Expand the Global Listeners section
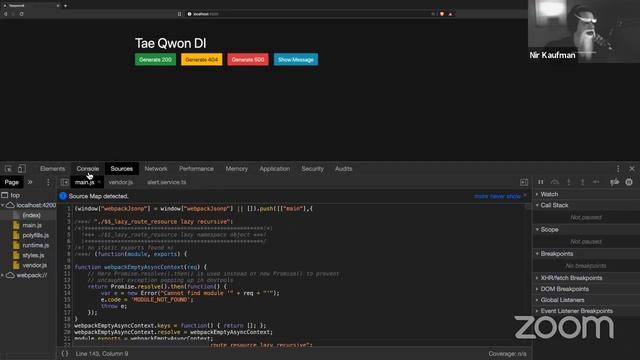Screen dimensions: 640x360 tap(586, 300)
